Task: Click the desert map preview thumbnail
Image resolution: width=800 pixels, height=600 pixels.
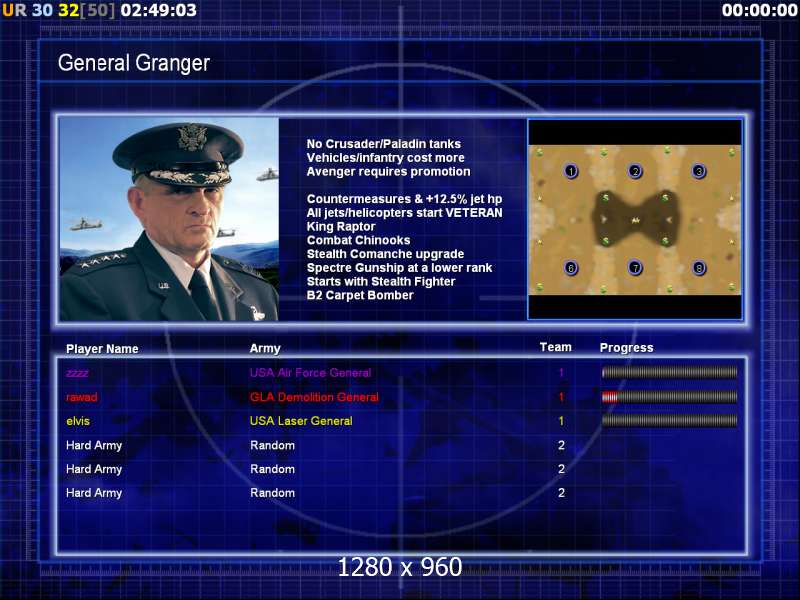Action: 635,219
